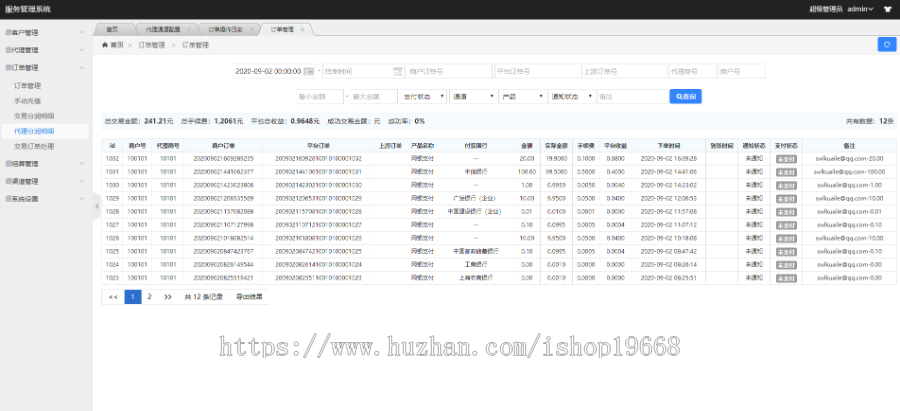Expand the 结算管理 sidebar section

click(82, 164)
